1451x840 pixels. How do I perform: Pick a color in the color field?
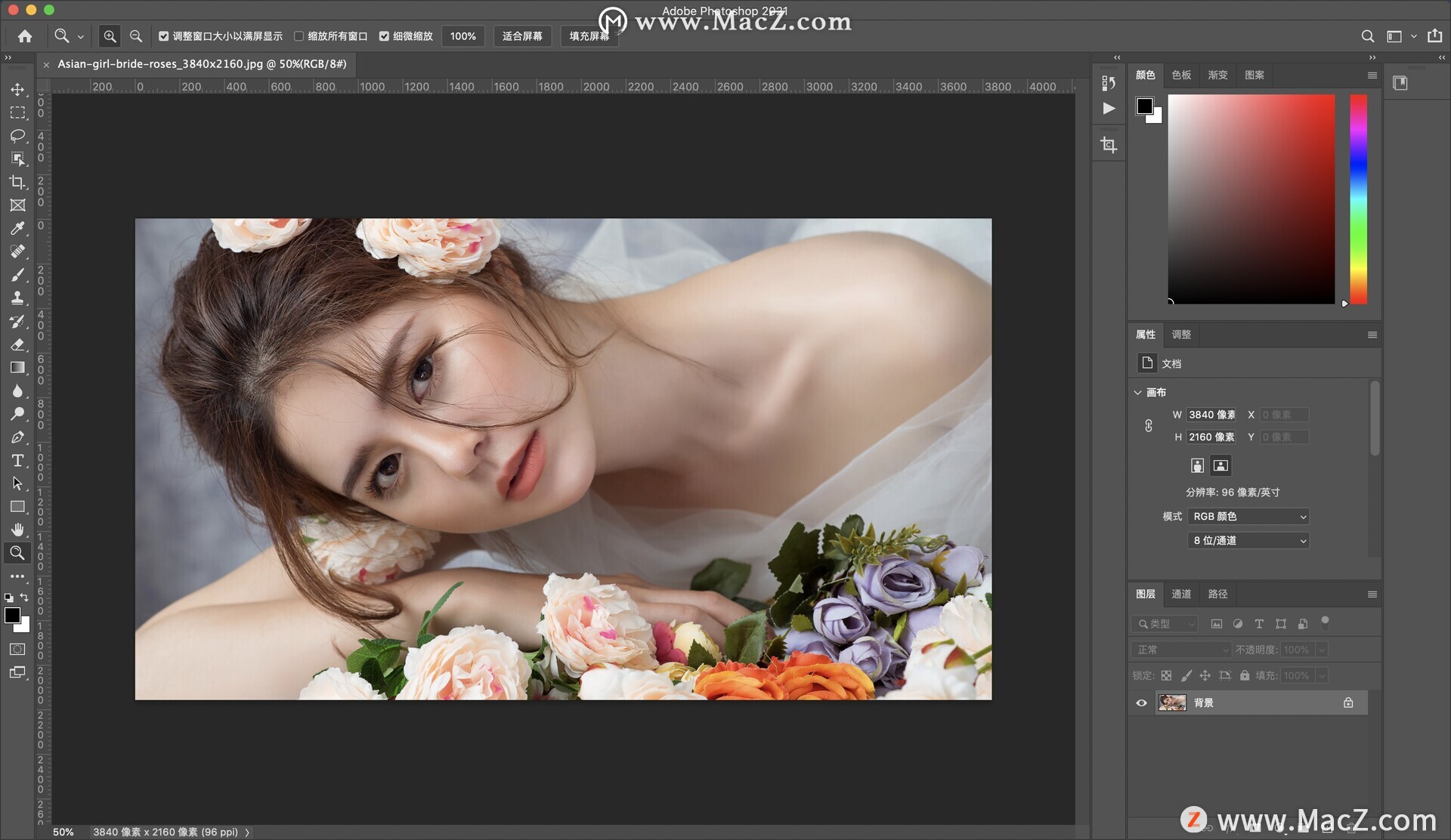coord(1251,199)
